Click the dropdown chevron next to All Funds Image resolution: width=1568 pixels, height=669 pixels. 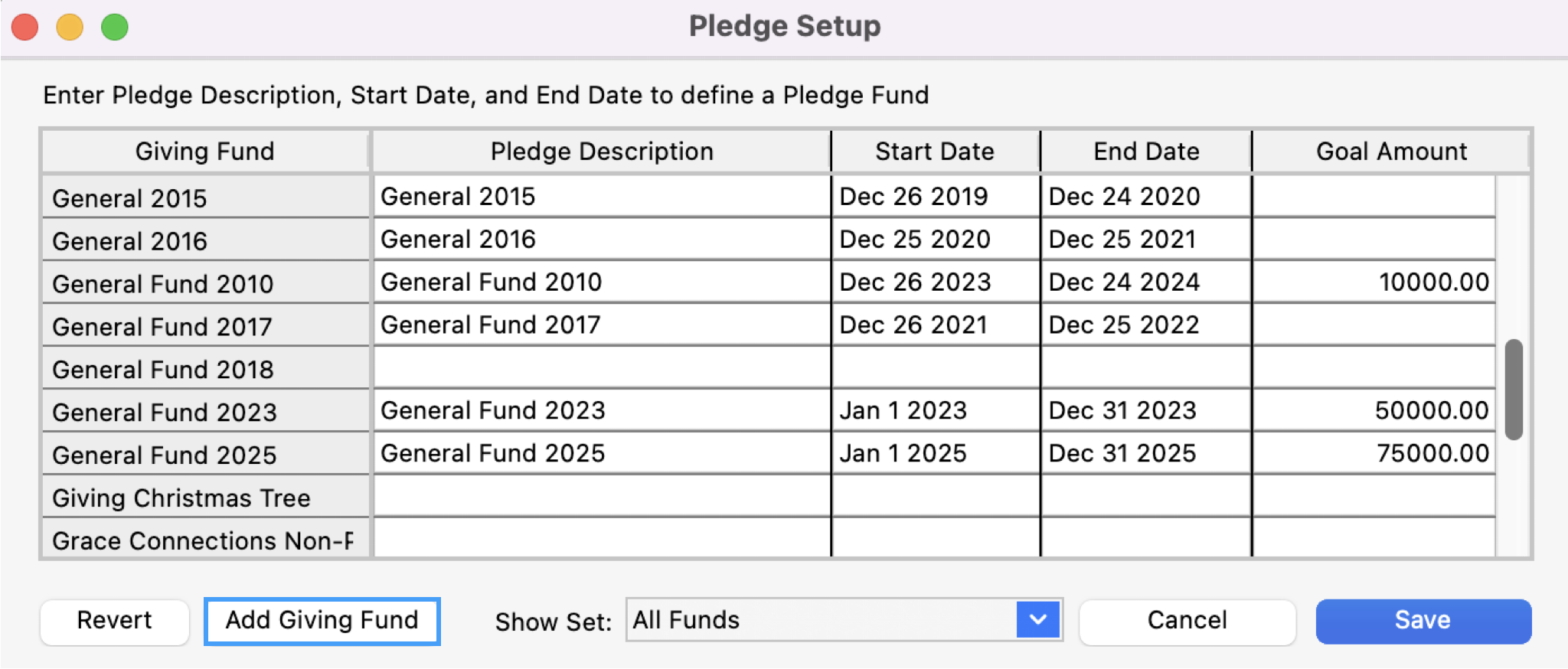point(1038,621)
